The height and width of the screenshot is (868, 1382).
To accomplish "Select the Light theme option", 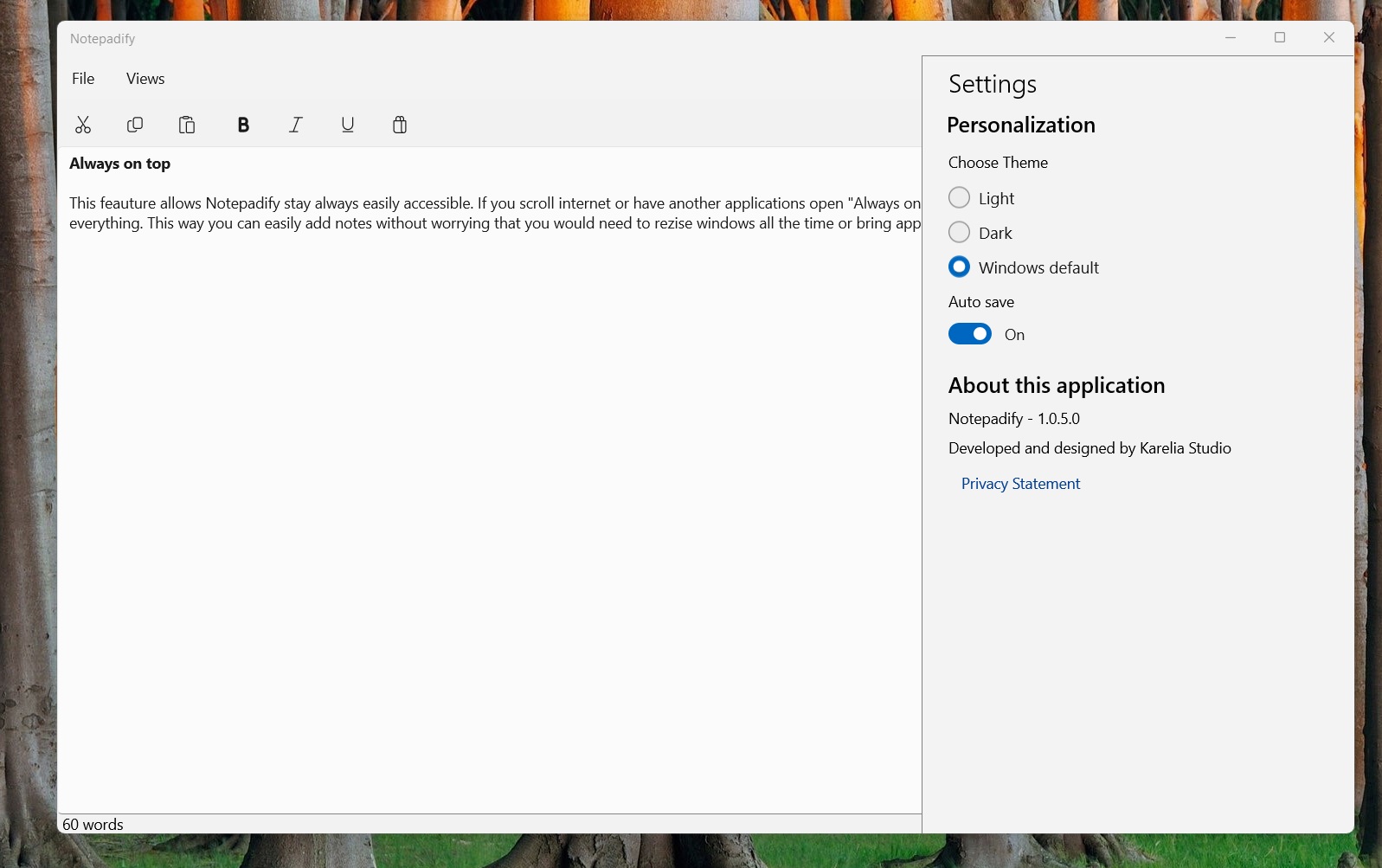I will 959,198.
